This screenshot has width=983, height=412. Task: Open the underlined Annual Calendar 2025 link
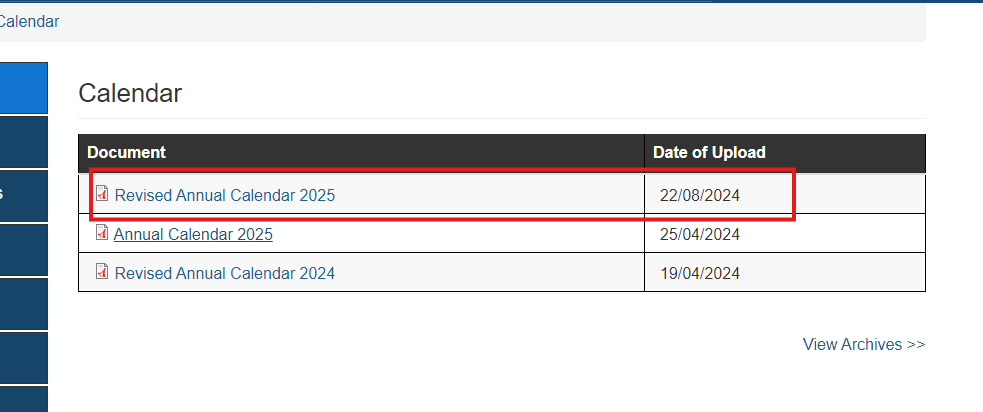coord(193,235)
